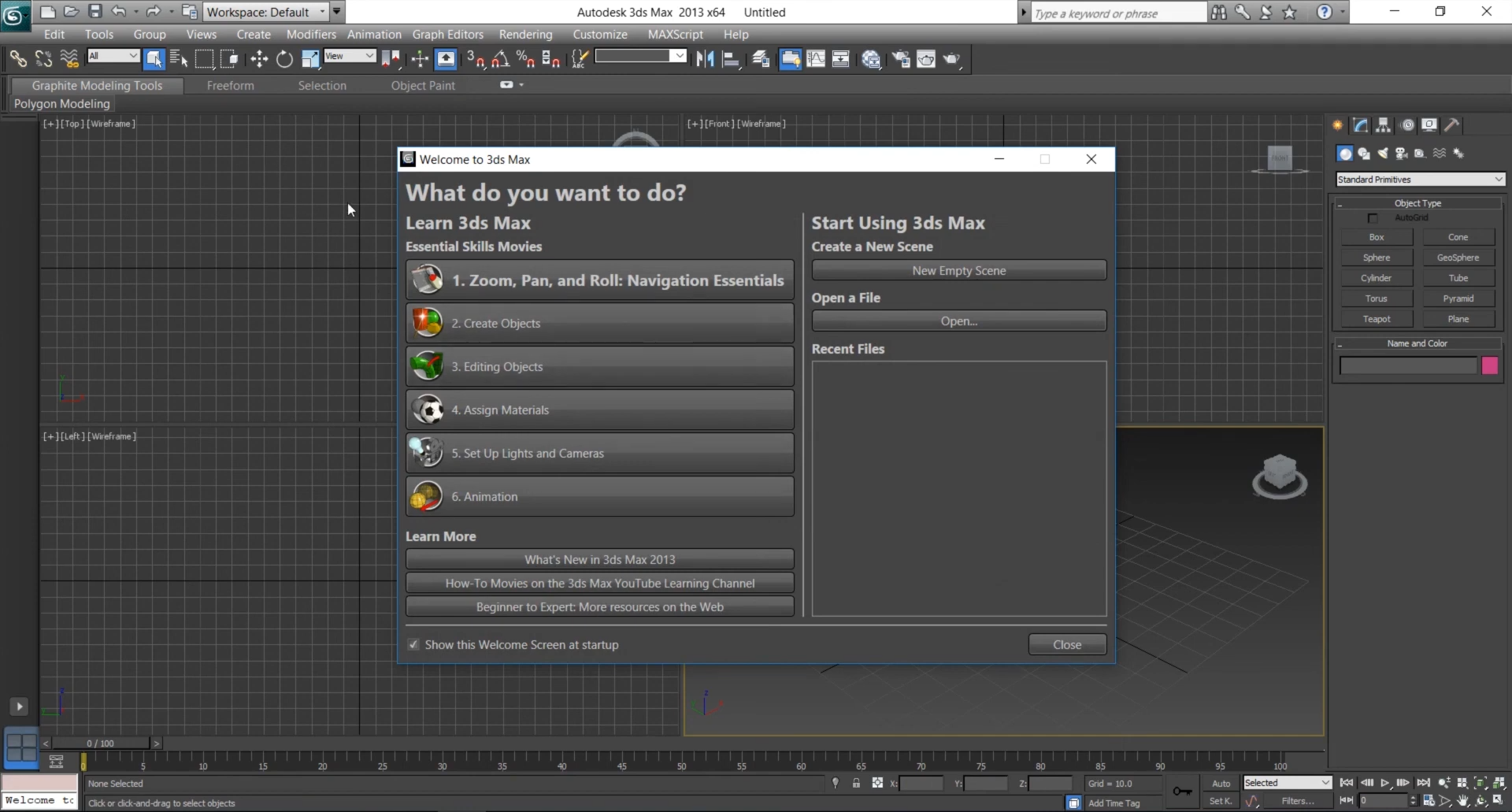This screenshot has width=1512, height=812.
Task: Click the pink object color swatch
Action: point(1489,365)
